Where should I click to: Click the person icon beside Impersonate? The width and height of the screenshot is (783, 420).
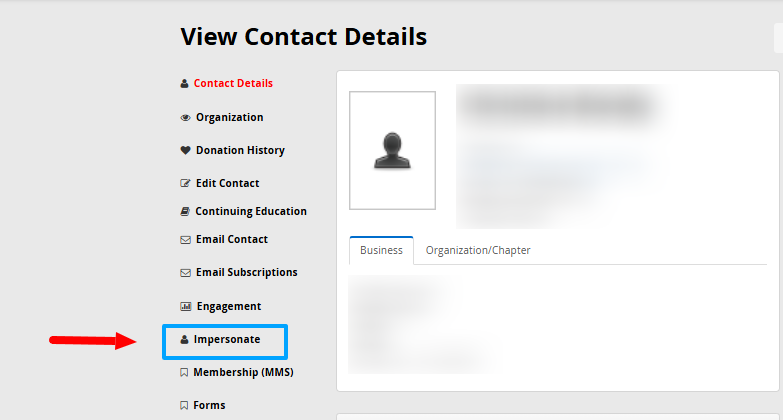184,340
